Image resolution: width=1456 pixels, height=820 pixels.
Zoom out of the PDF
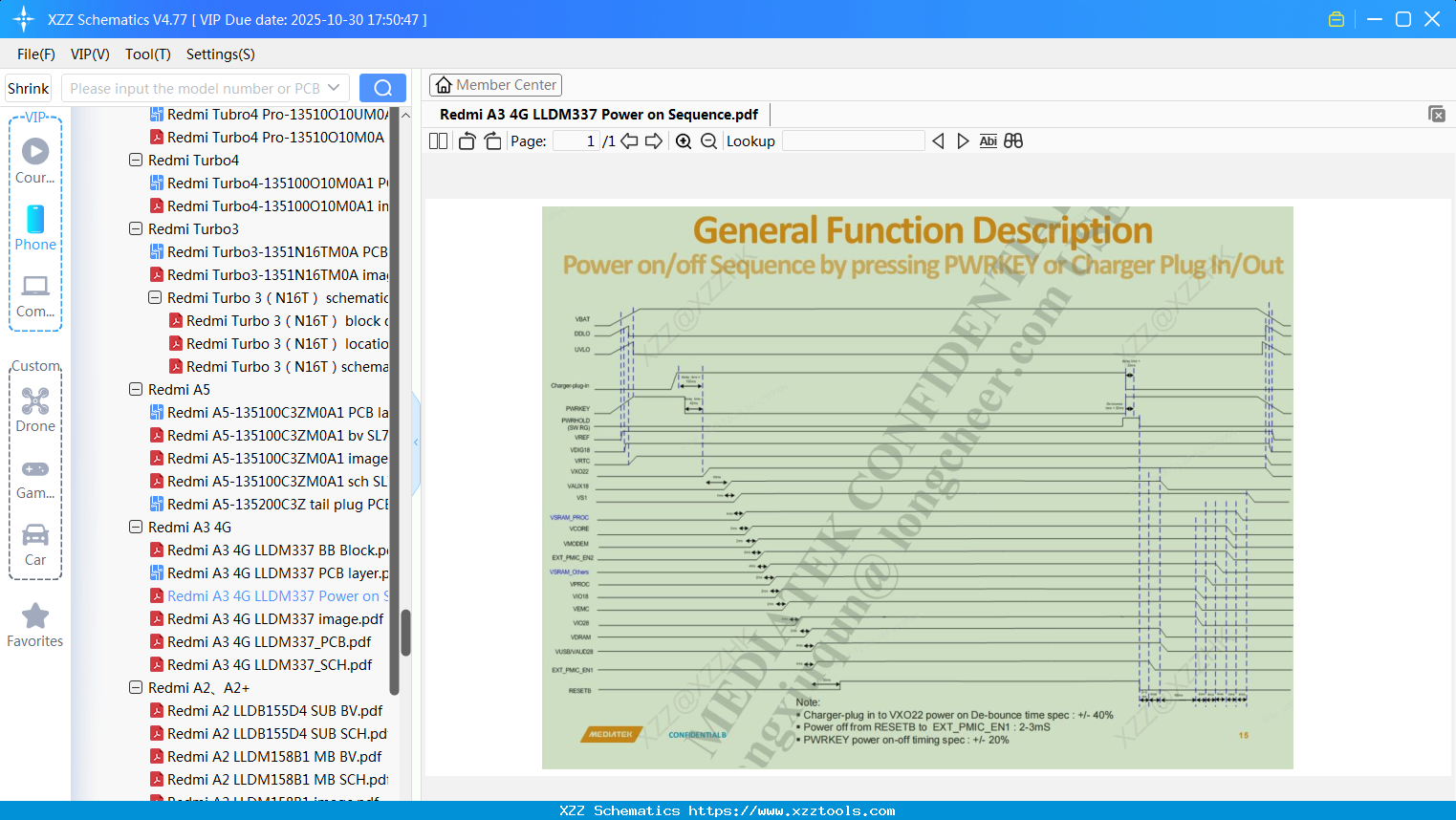pos(708,140)
